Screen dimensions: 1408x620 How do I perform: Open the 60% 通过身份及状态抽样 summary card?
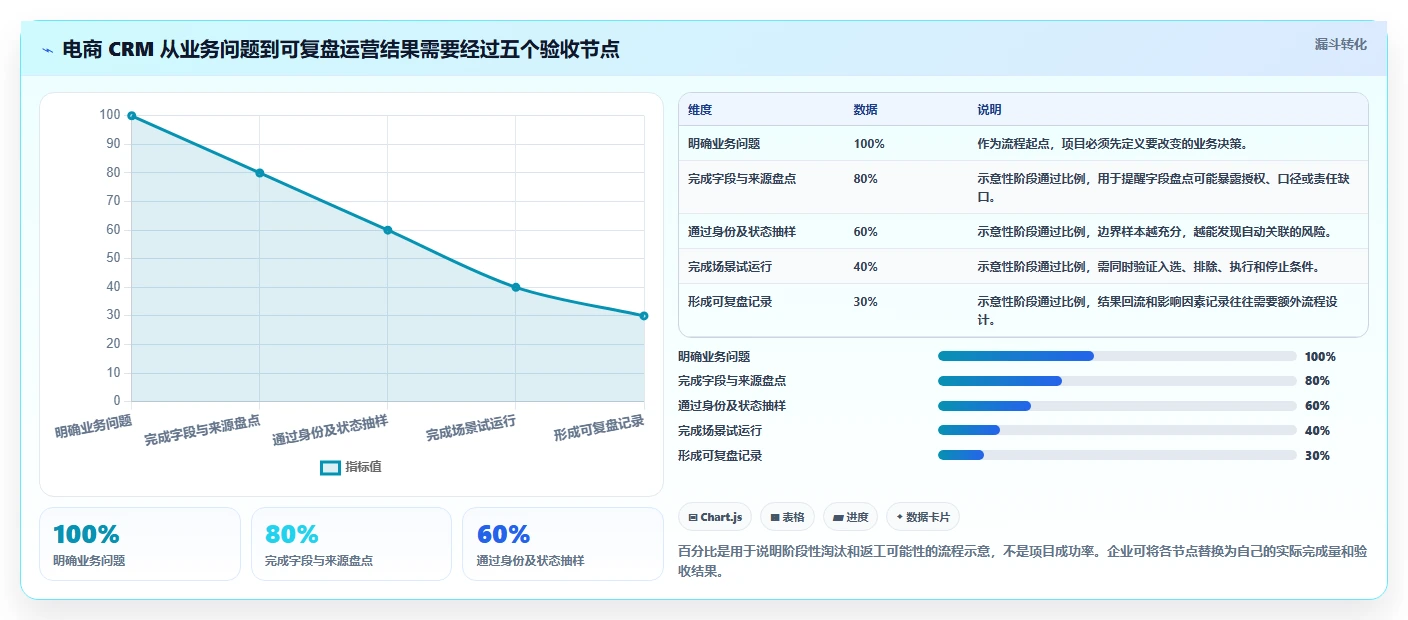(563, 544)
